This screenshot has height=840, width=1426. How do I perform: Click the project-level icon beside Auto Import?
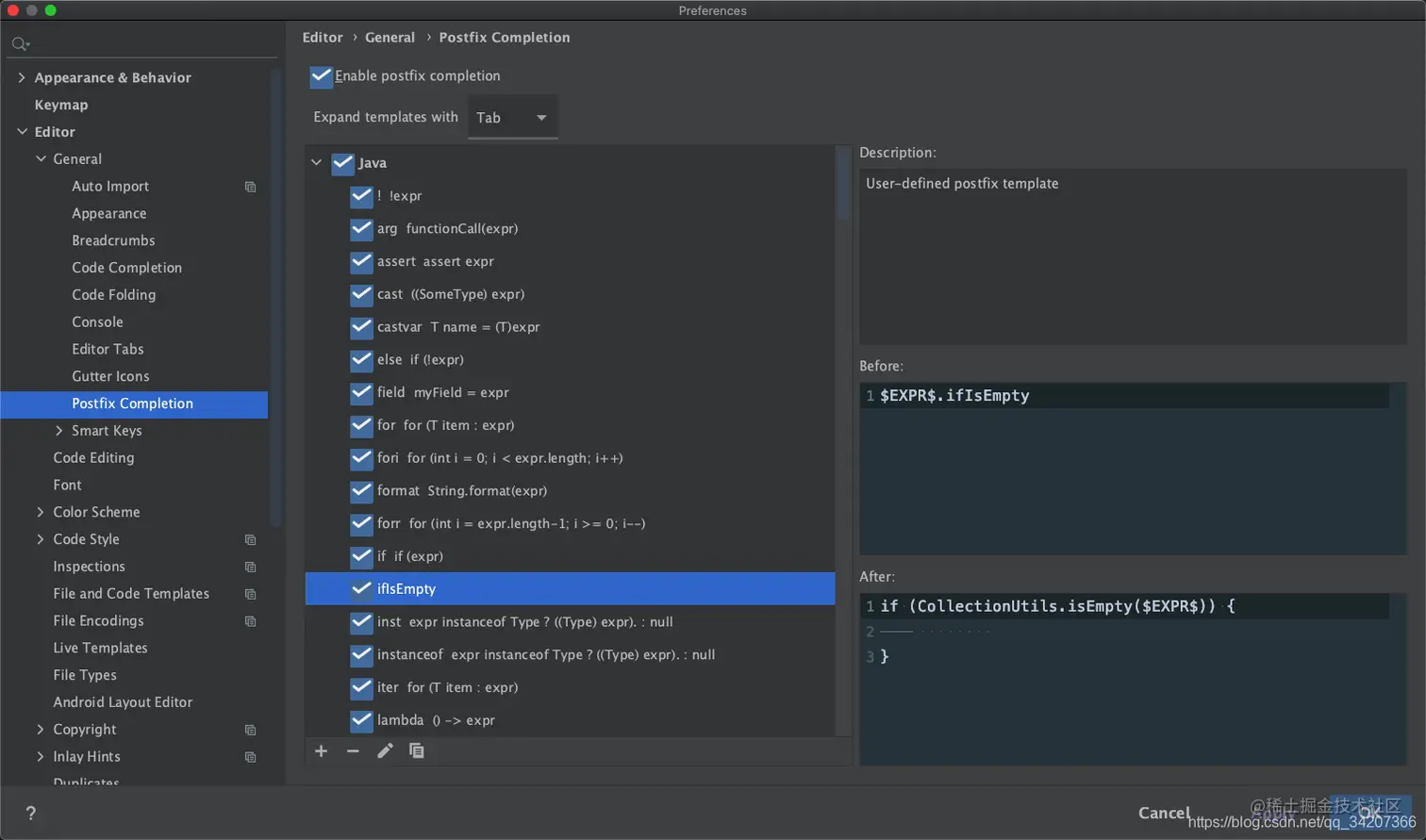250,187
